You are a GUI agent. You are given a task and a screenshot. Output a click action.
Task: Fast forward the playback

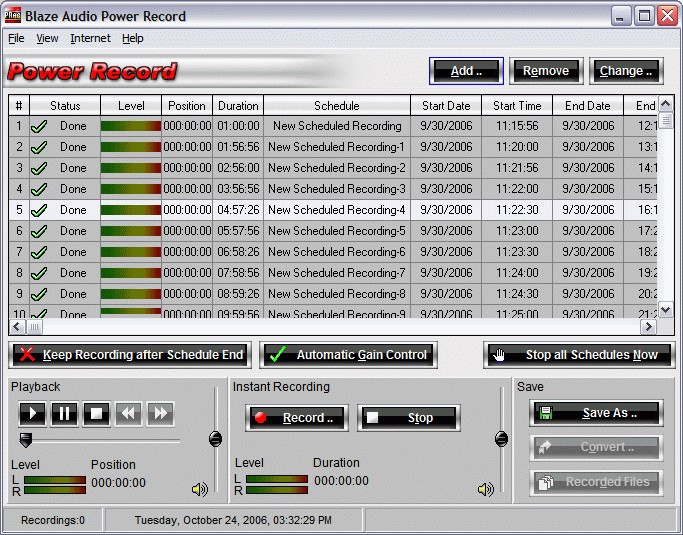point(161,413)
